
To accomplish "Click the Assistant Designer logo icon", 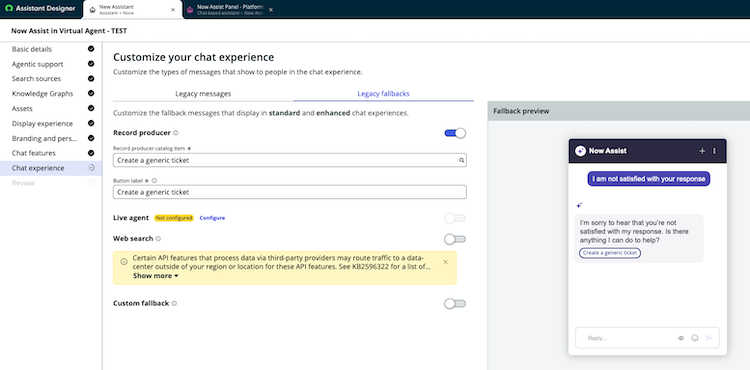I will 9,9.
